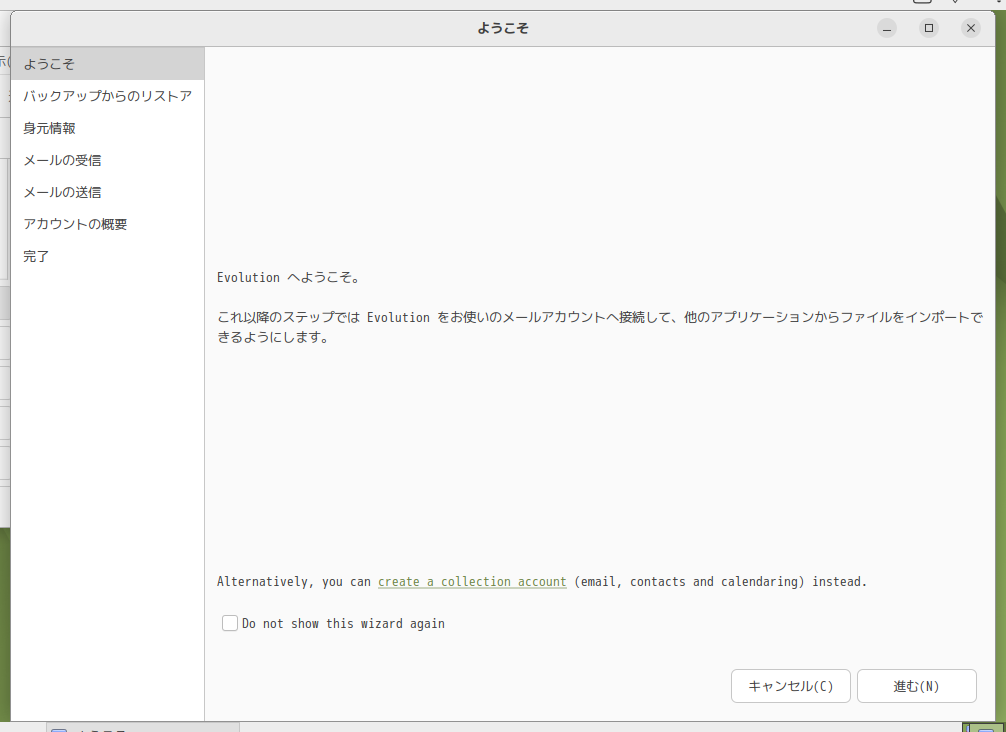Click the キャンセル(C) button

click(790, 686)
